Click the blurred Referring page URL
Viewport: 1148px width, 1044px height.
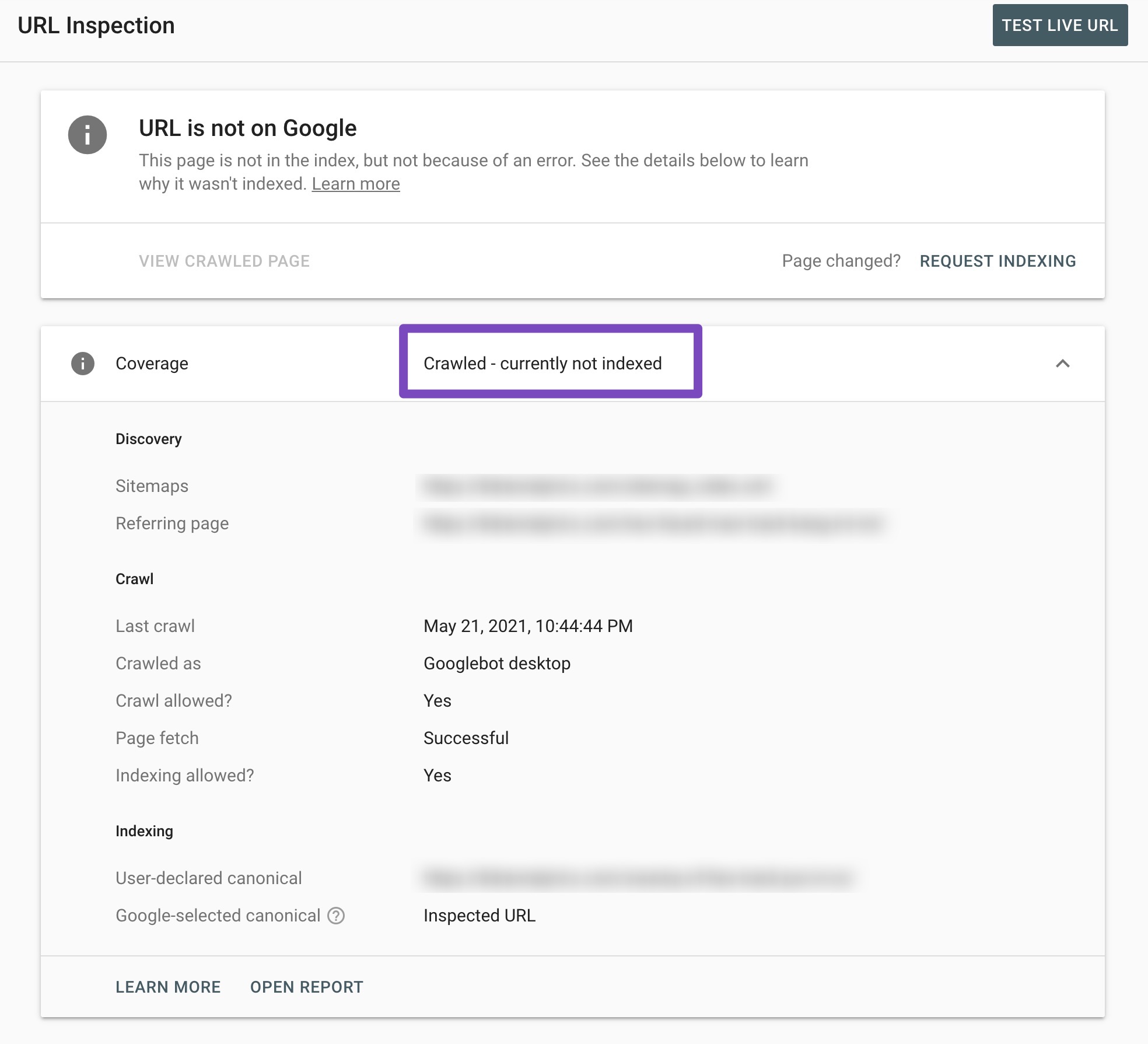[x=652, y=523]
